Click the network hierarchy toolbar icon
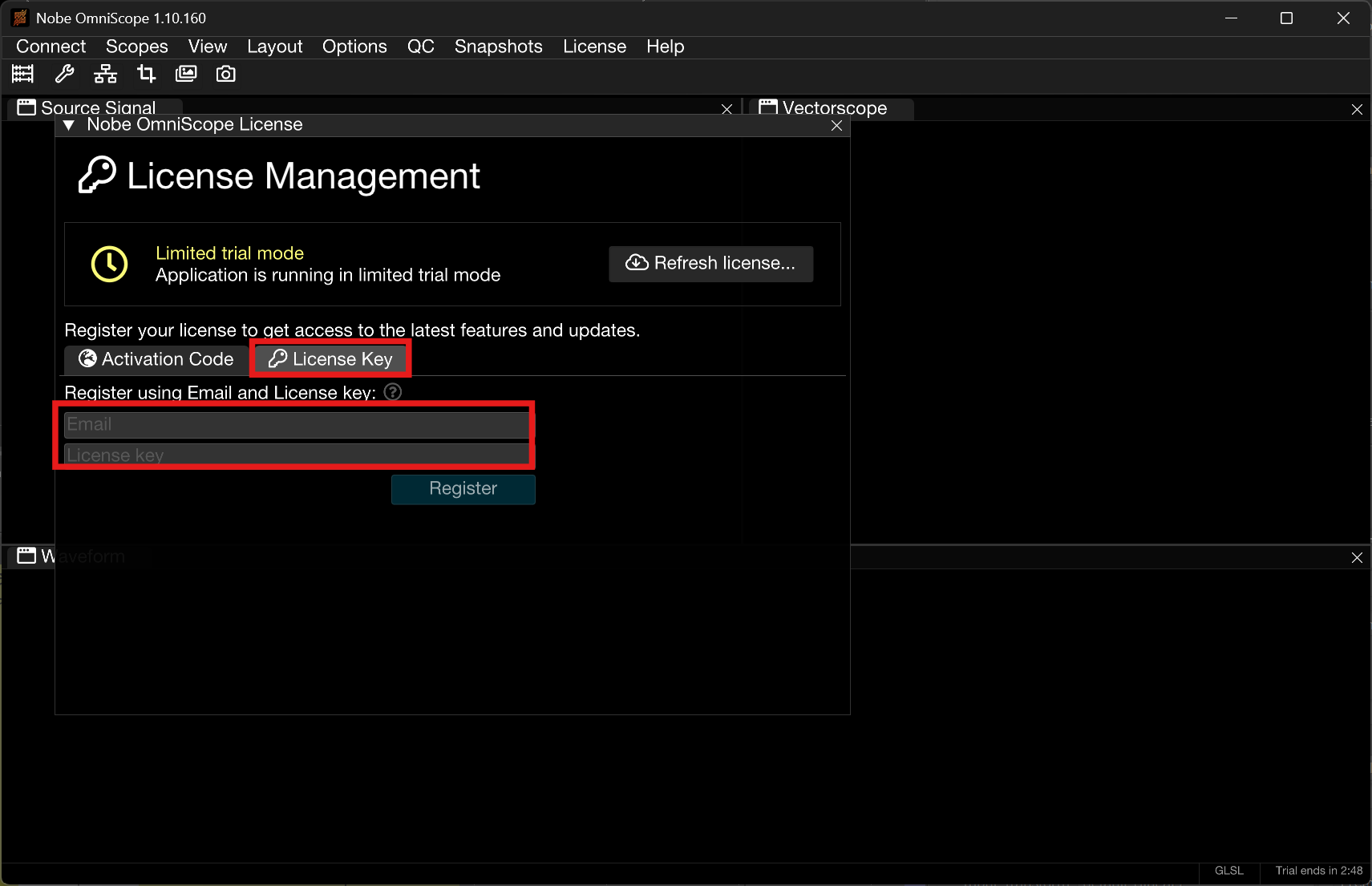 (x=105, y=75)
